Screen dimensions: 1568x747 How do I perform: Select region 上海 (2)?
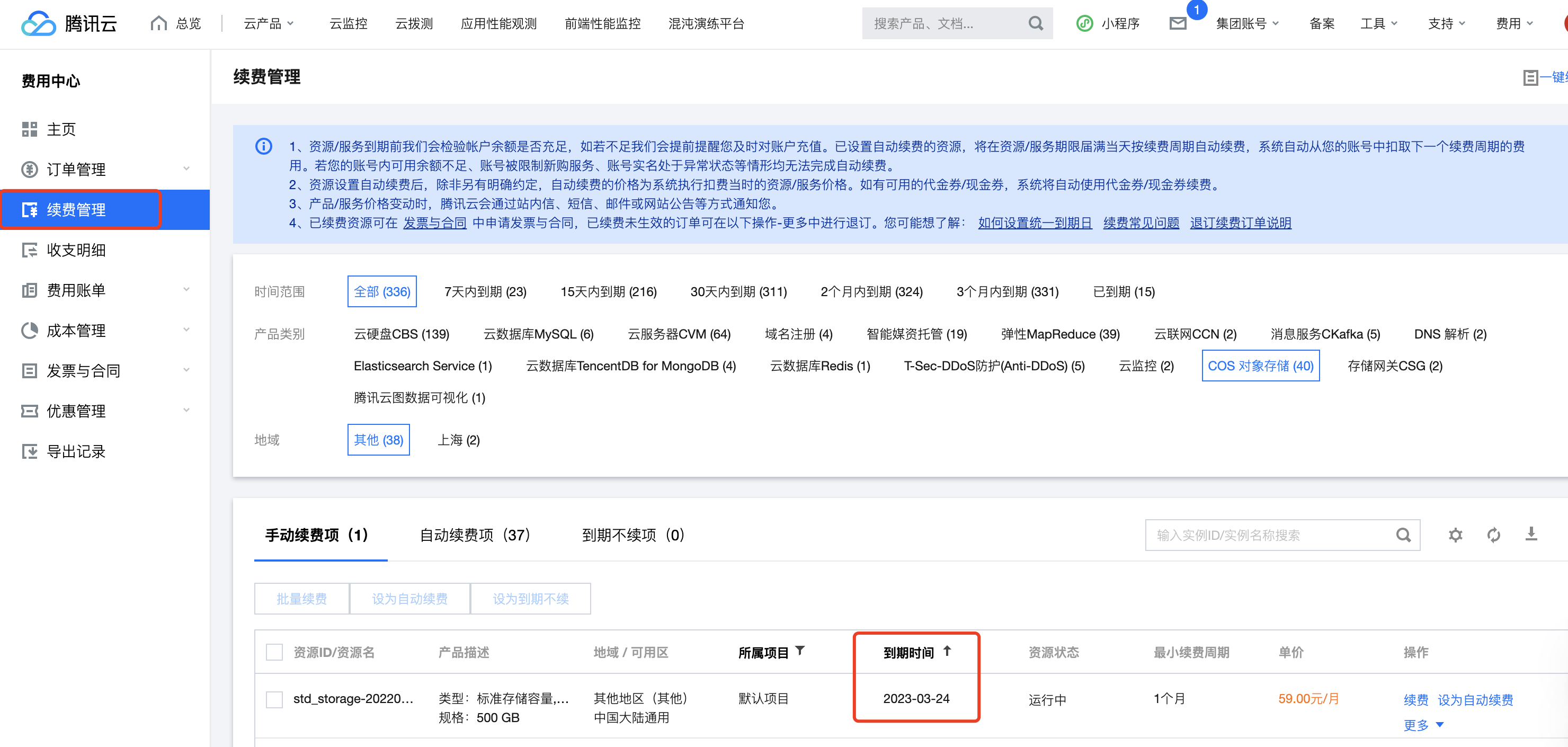[x=459, y=440]
